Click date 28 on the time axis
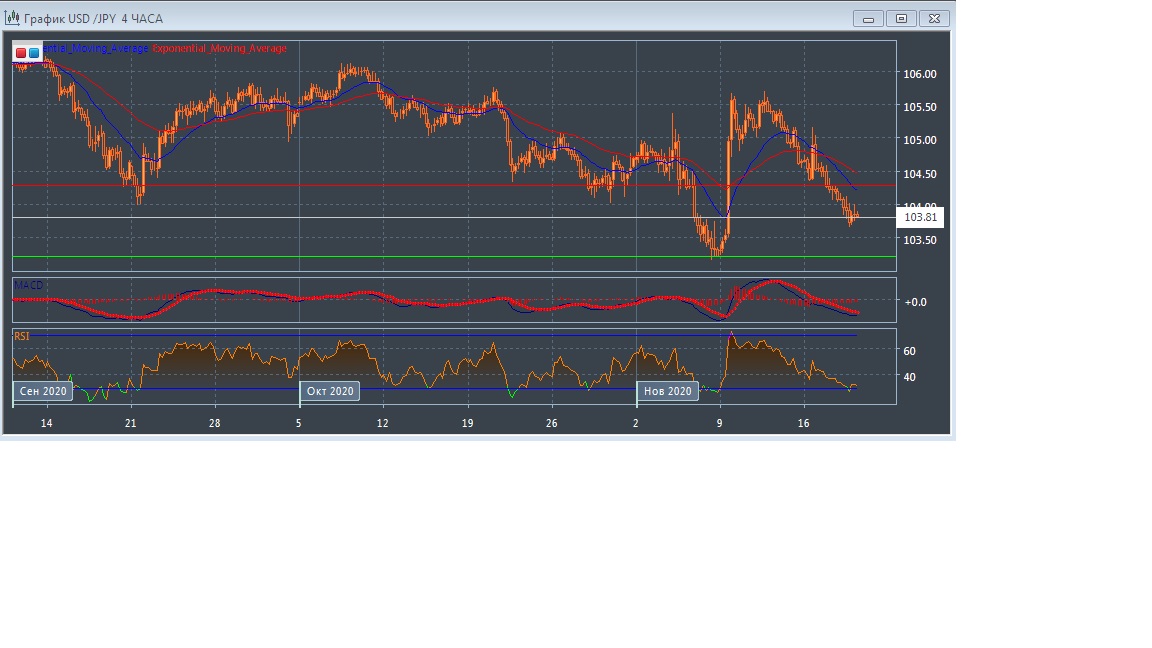Image resolution: width=1152 pixels, height=648 pixels. (214, 424)
